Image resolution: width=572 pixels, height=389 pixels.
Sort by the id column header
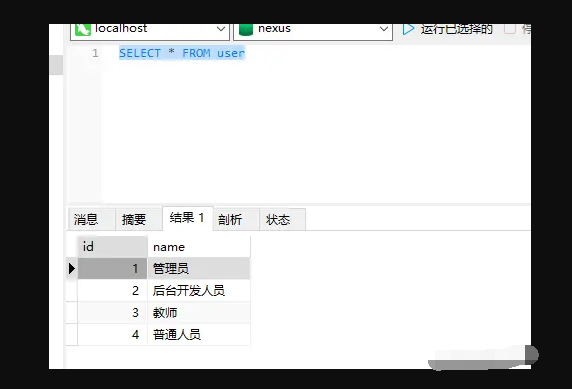click(112, 247)
